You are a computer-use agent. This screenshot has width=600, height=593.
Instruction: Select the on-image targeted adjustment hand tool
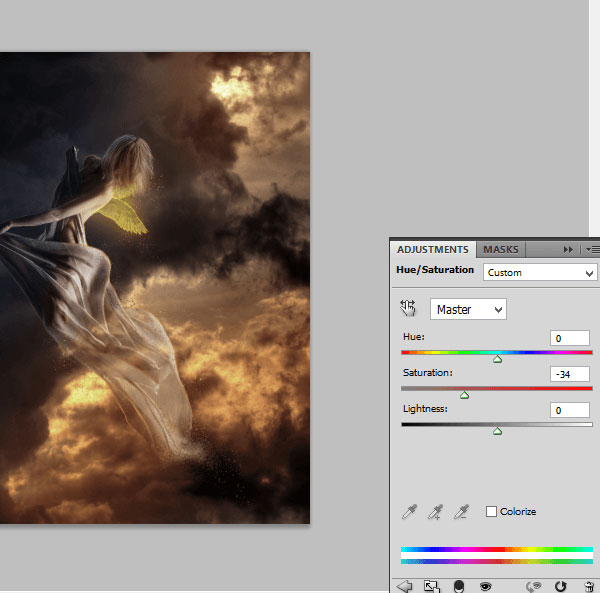408,308
